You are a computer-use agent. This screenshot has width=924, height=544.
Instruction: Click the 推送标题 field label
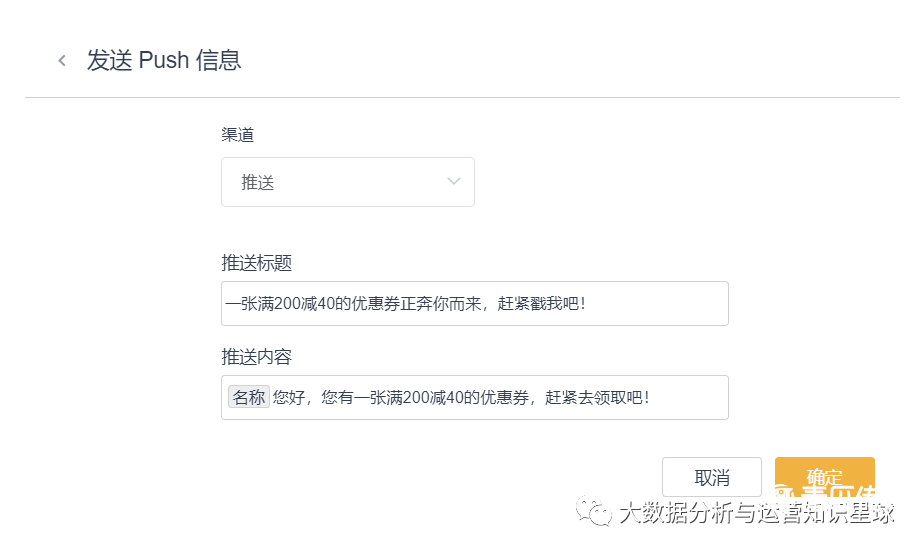click(256, 263)
